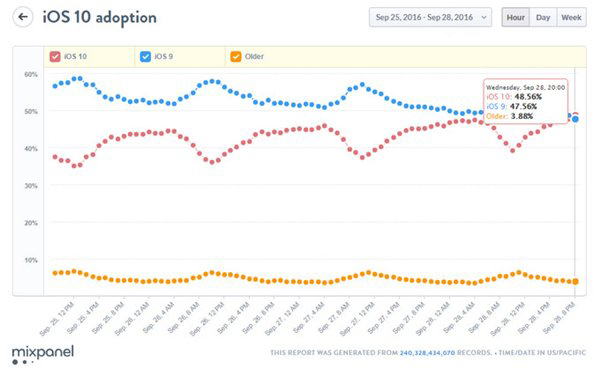Click the first blue iOS 9 data point

tap(55, 86)
